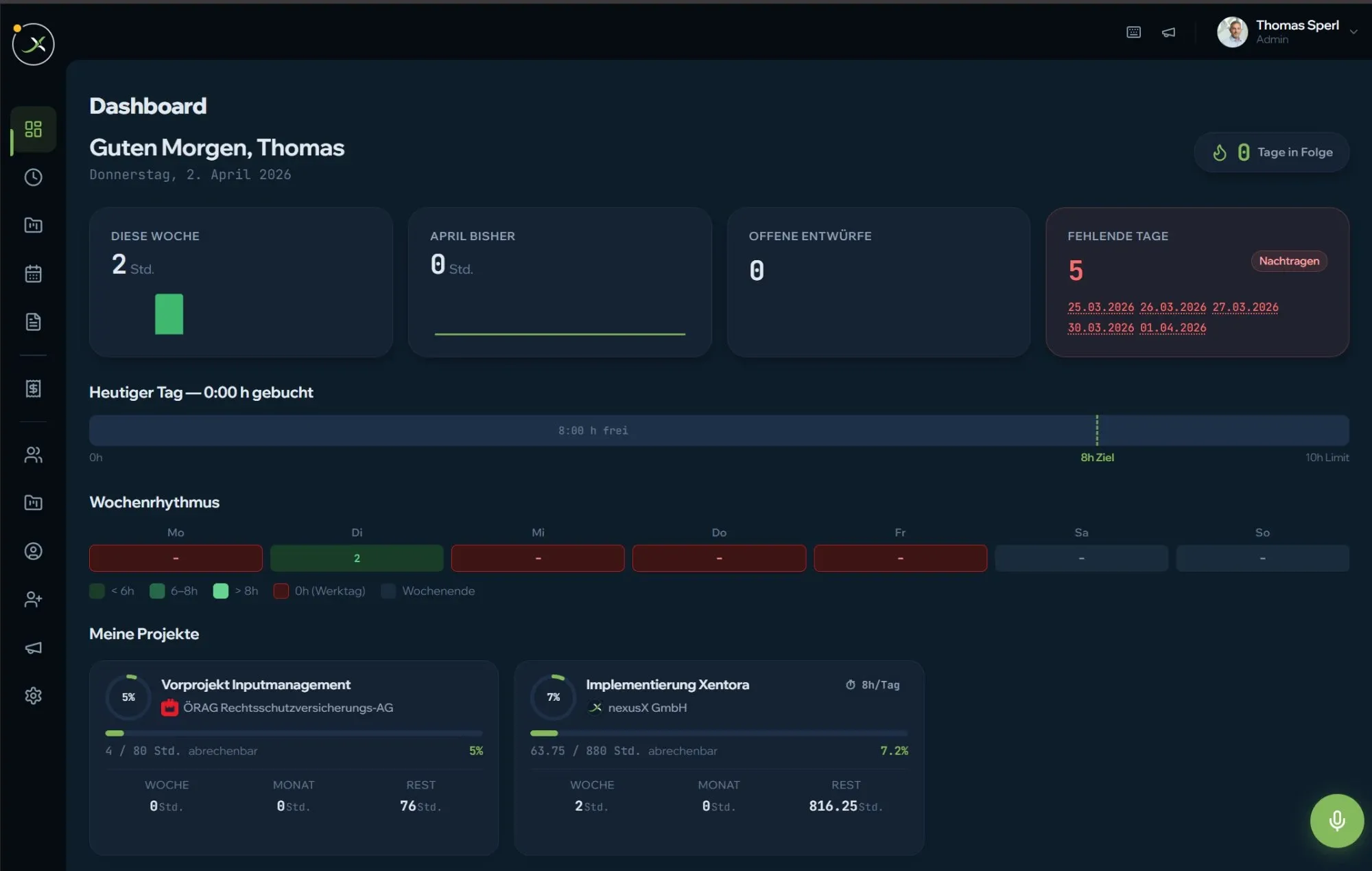
Task: Select the Sunday cell in Wochenrhythmus
Action: [x=1262, y=558]
